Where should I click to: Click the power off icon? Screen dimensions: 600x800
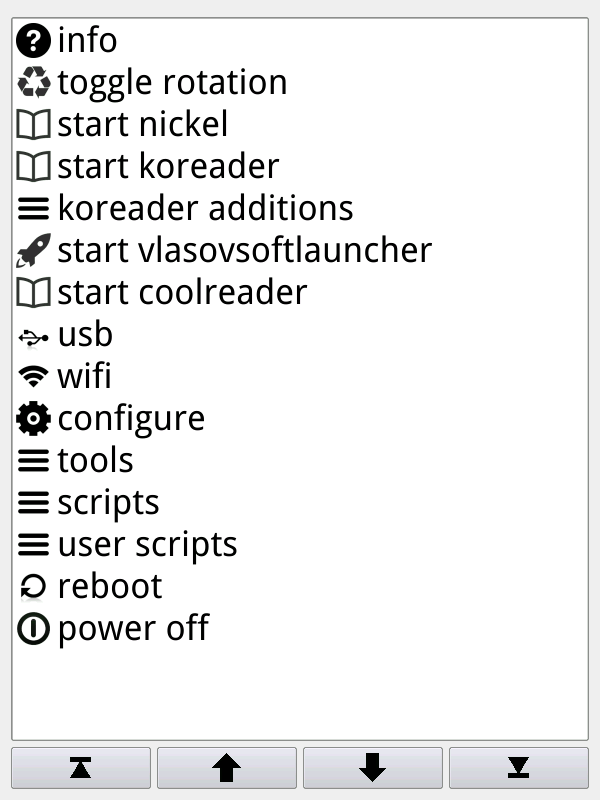[x=34, y=629]
